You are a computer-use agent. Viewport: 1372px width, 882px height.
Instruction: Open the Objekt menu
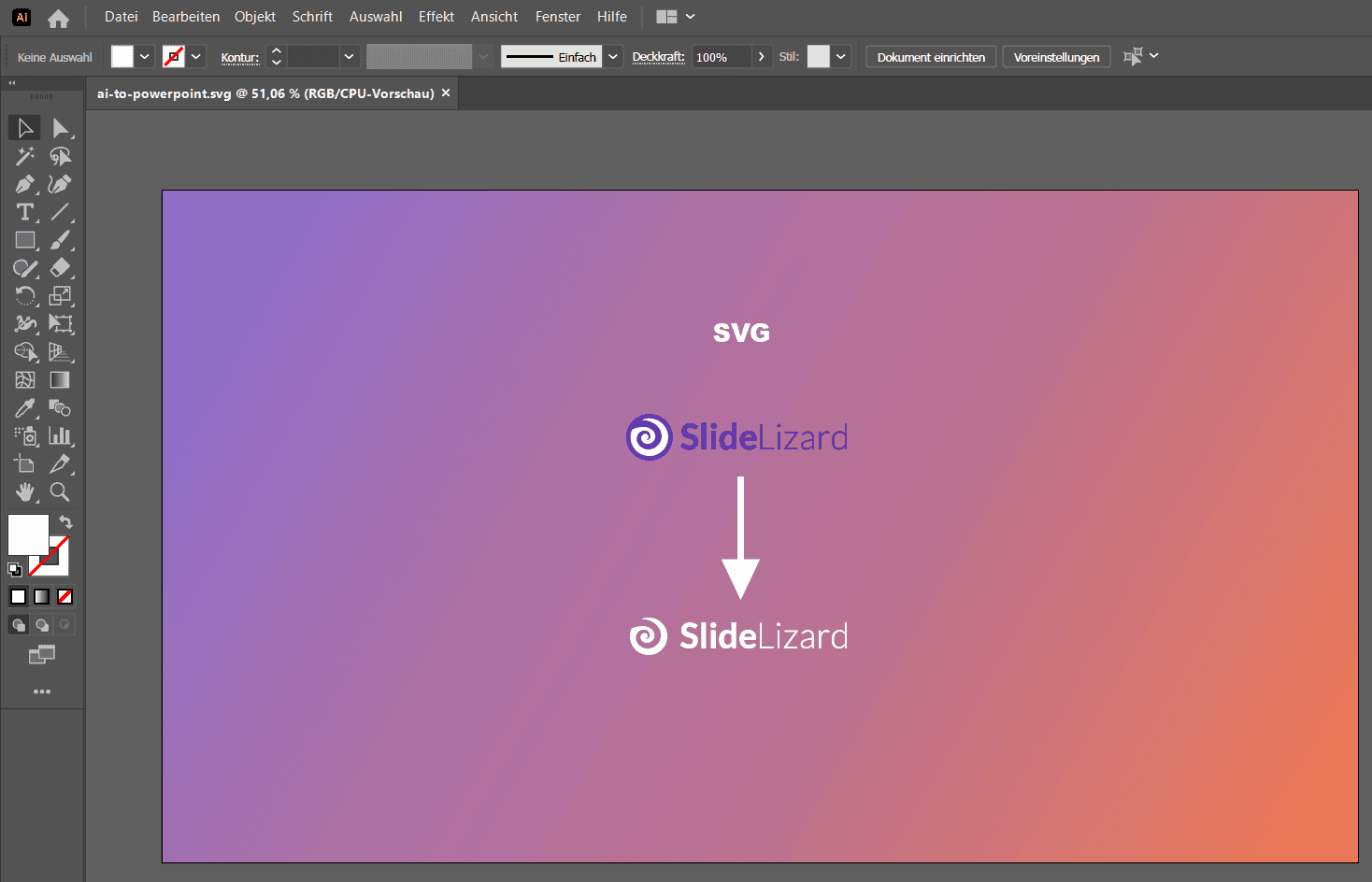(255, 17)
